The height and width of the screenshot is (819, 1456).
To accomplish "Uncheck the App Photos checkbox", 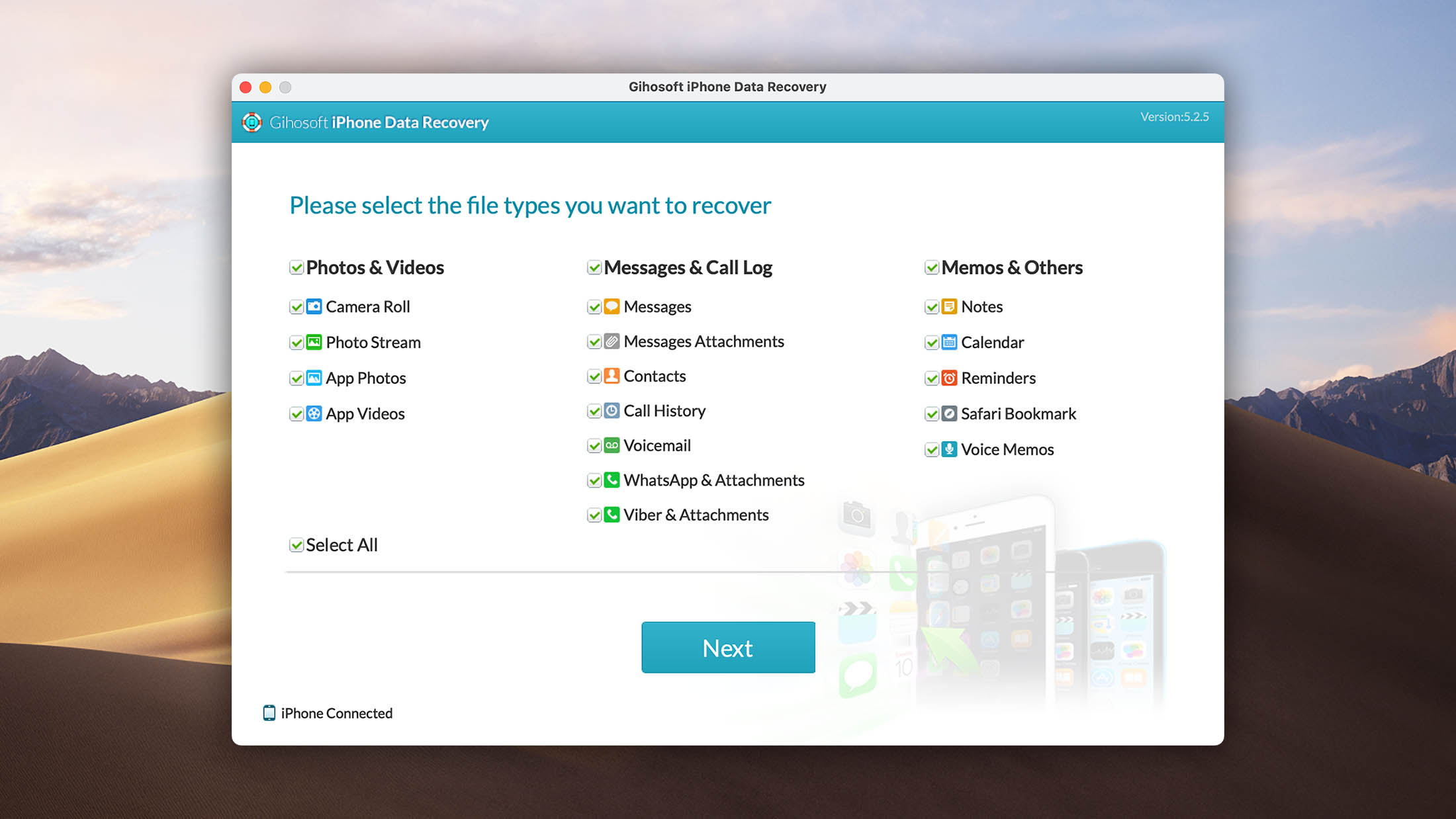I will tap(296, 378).
